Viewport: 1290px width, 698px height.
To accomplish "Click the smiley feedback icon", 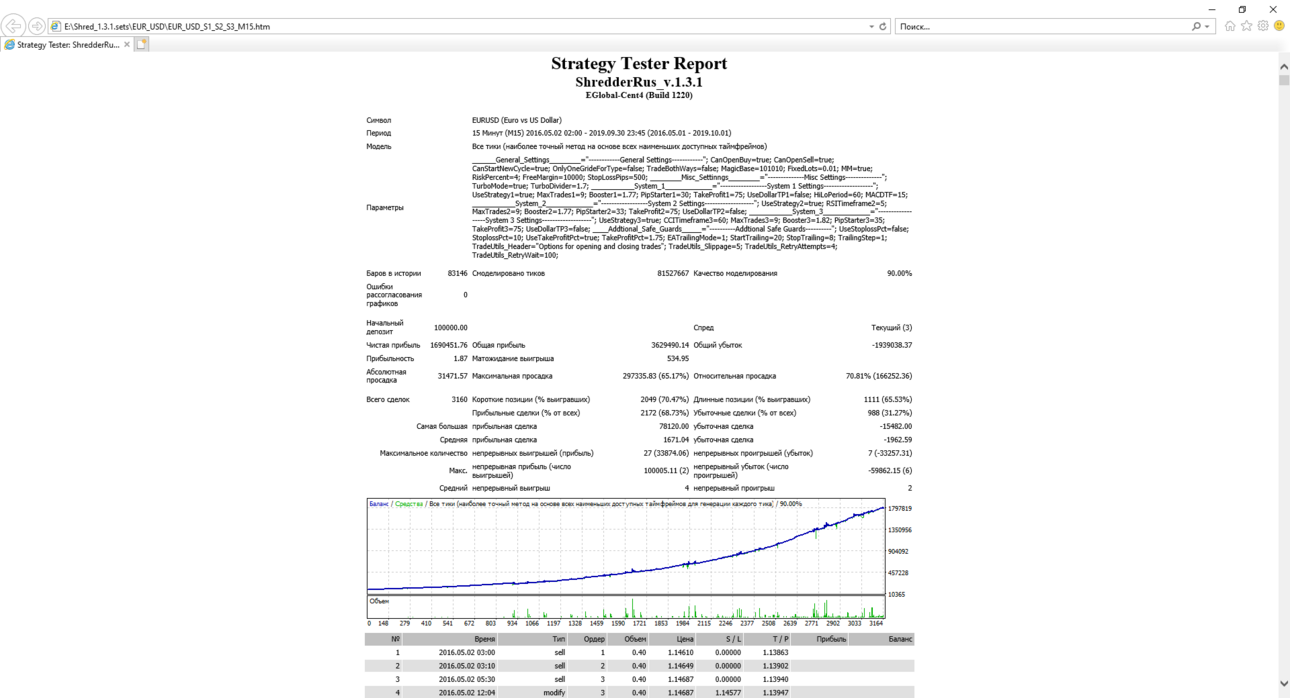I will [x=1279, y=26].
